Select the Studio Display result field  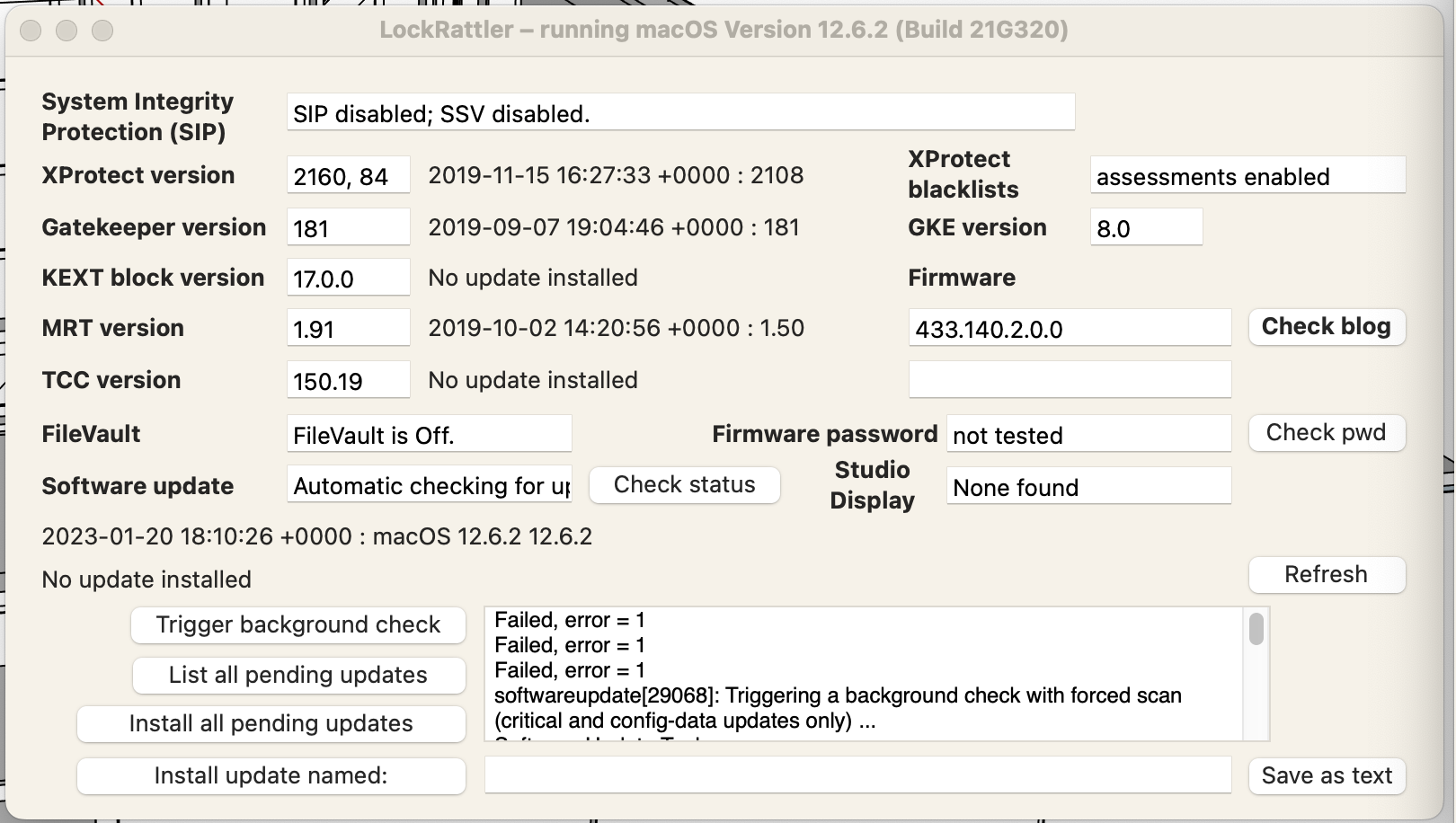pyautogui.click(x=1088, y=487)
